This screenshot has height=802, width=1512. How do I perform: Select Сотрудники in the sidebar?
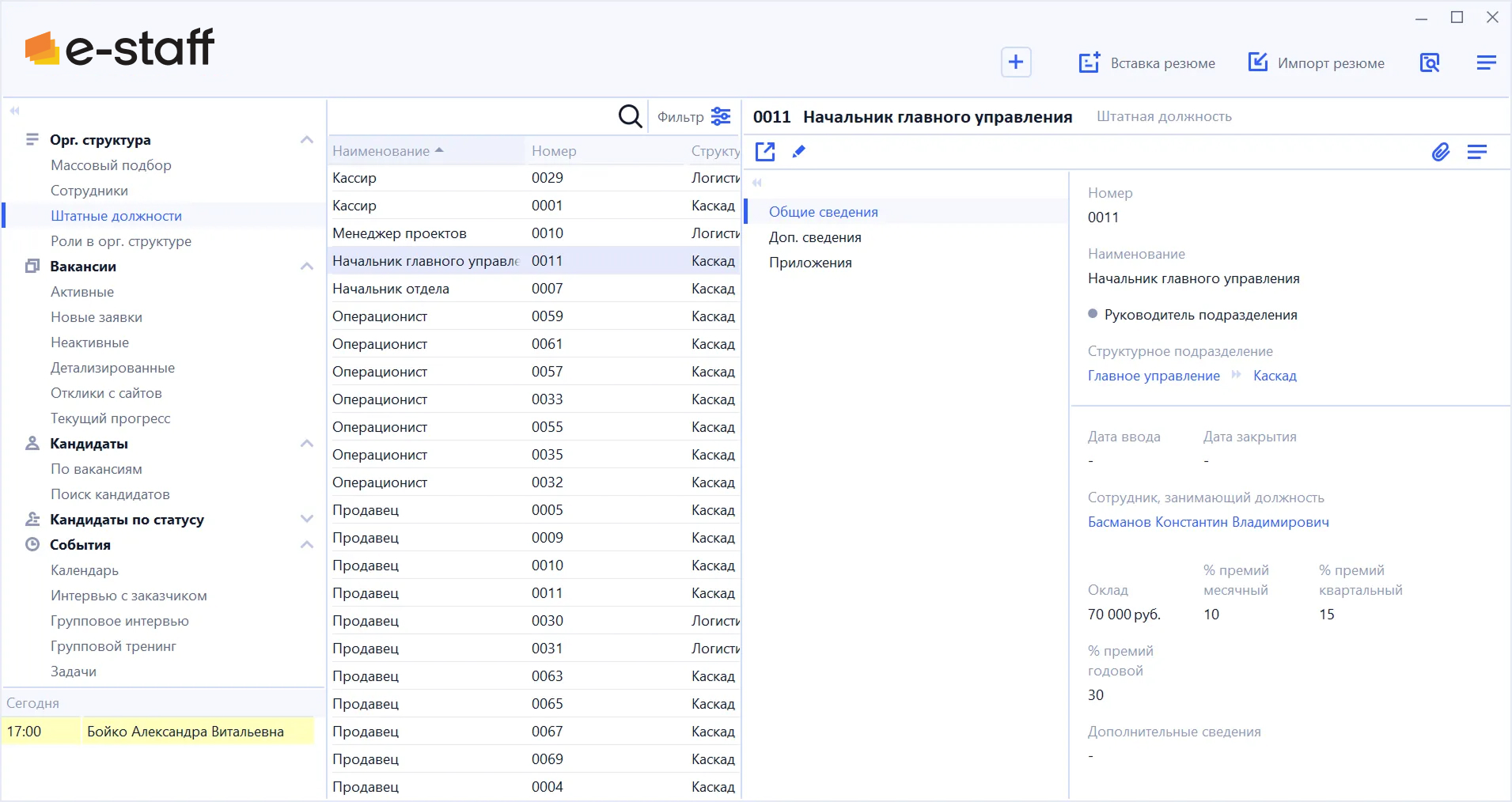(89, 191)
